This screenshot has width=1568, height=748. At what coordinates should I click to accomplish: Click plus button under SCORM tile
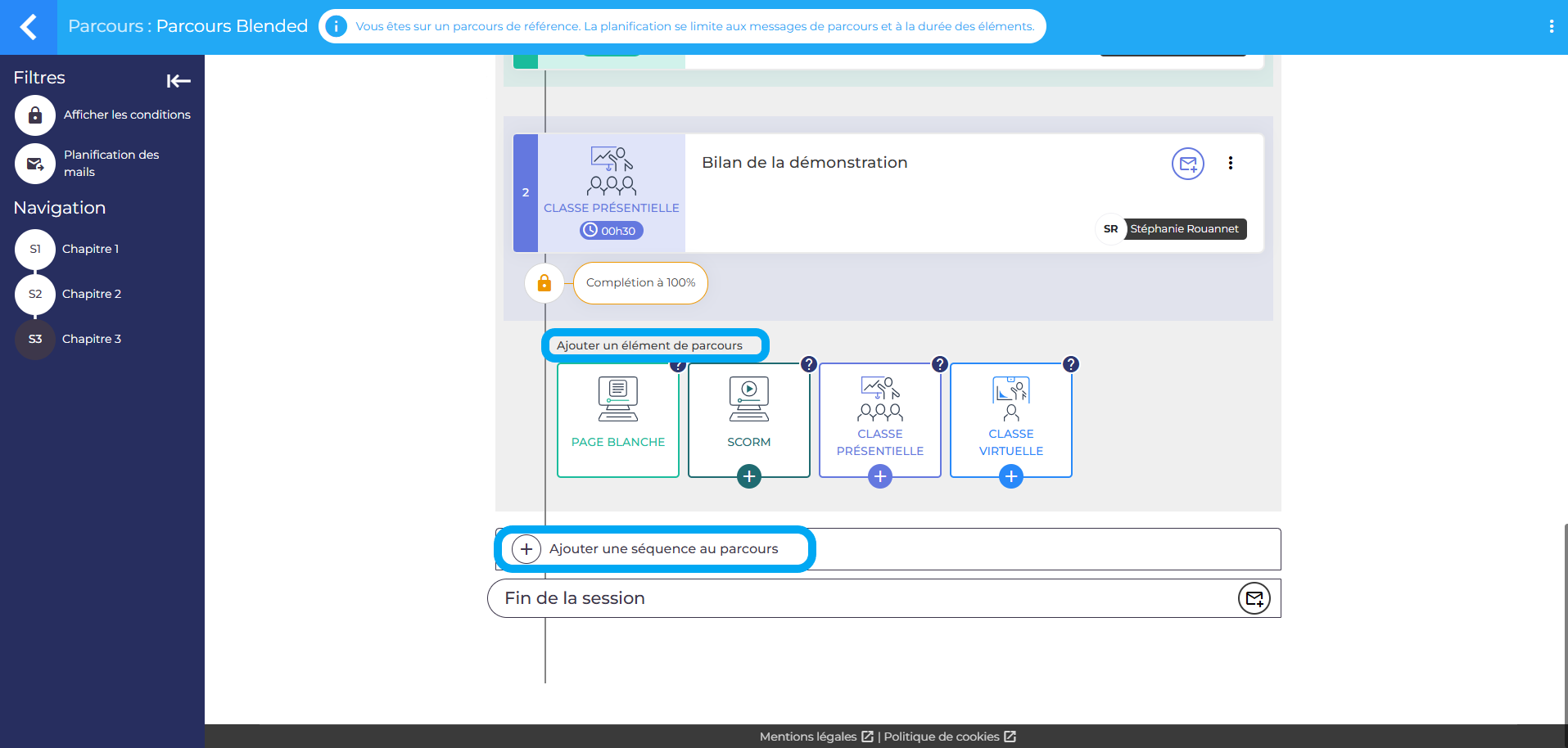coord(748,476)
